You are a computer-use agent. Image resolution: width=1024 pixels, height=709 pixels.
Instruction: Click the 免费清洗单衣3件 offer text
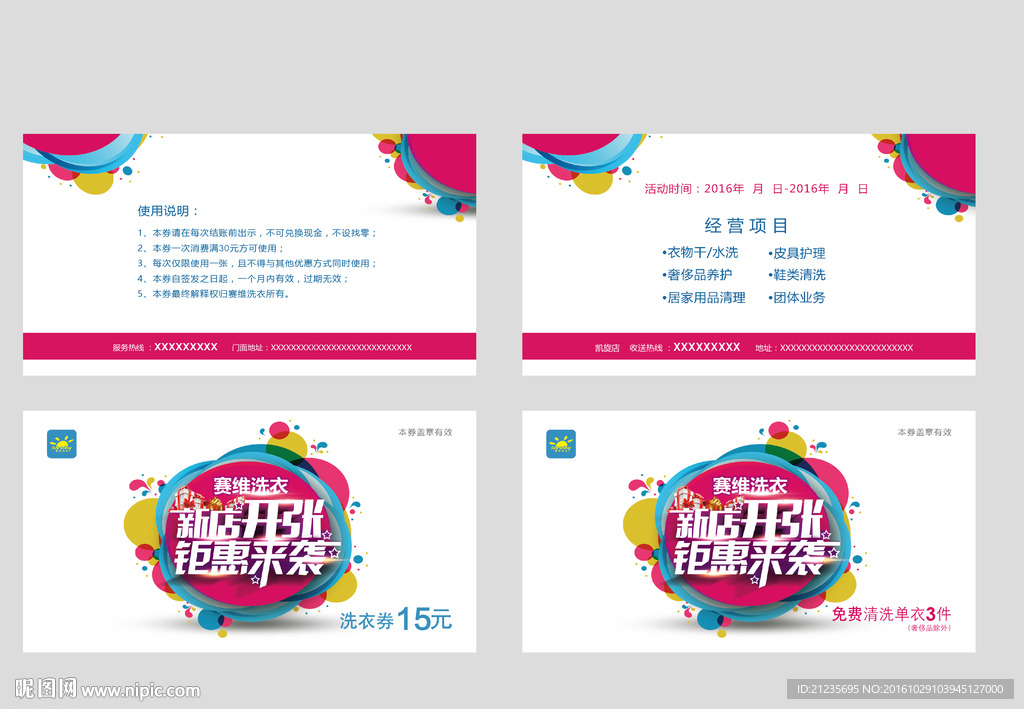pyautogui.click(x=891, y=614)
